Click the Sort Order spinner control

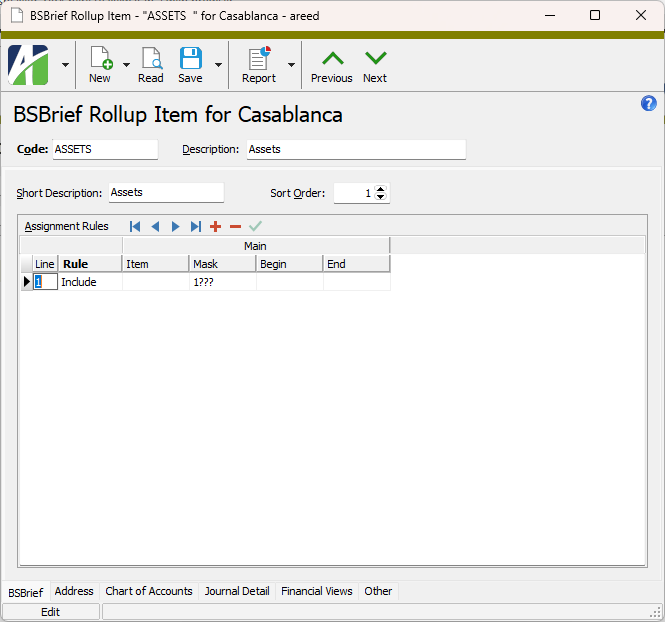(381, 193)
